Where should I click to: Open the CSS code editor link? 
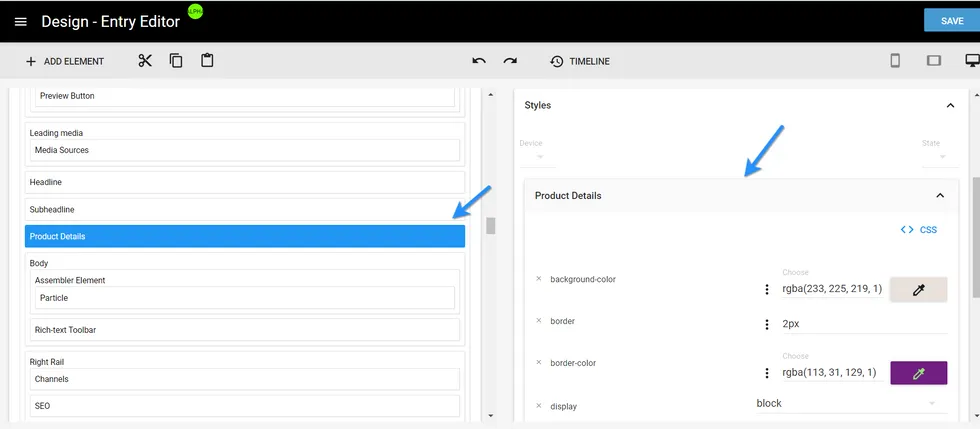(x=919, y=230)
